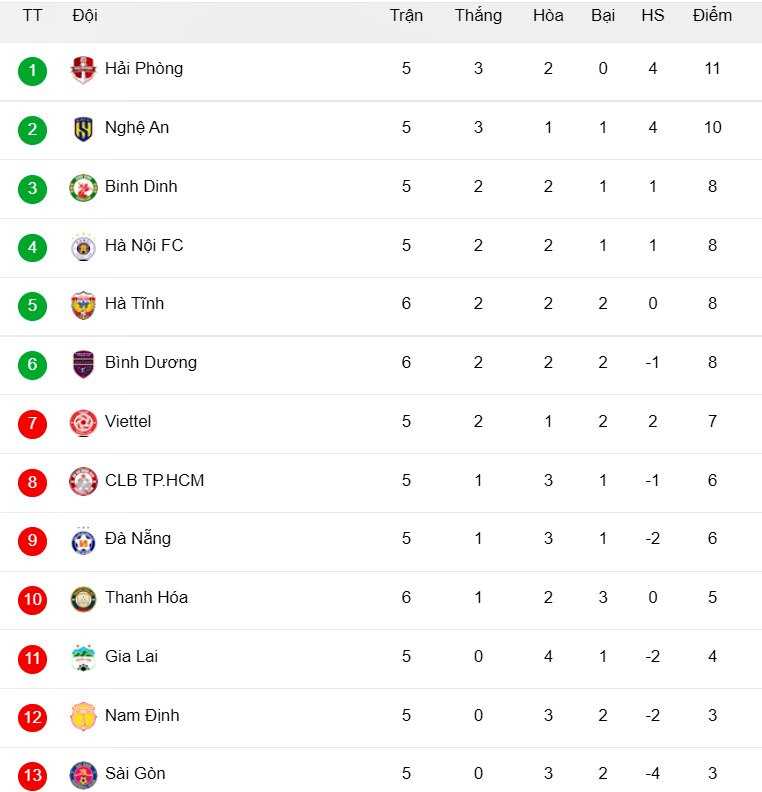Click the Viettel team logo
Image resolution: width=762 pixels, height=792 pixels.
83,423
